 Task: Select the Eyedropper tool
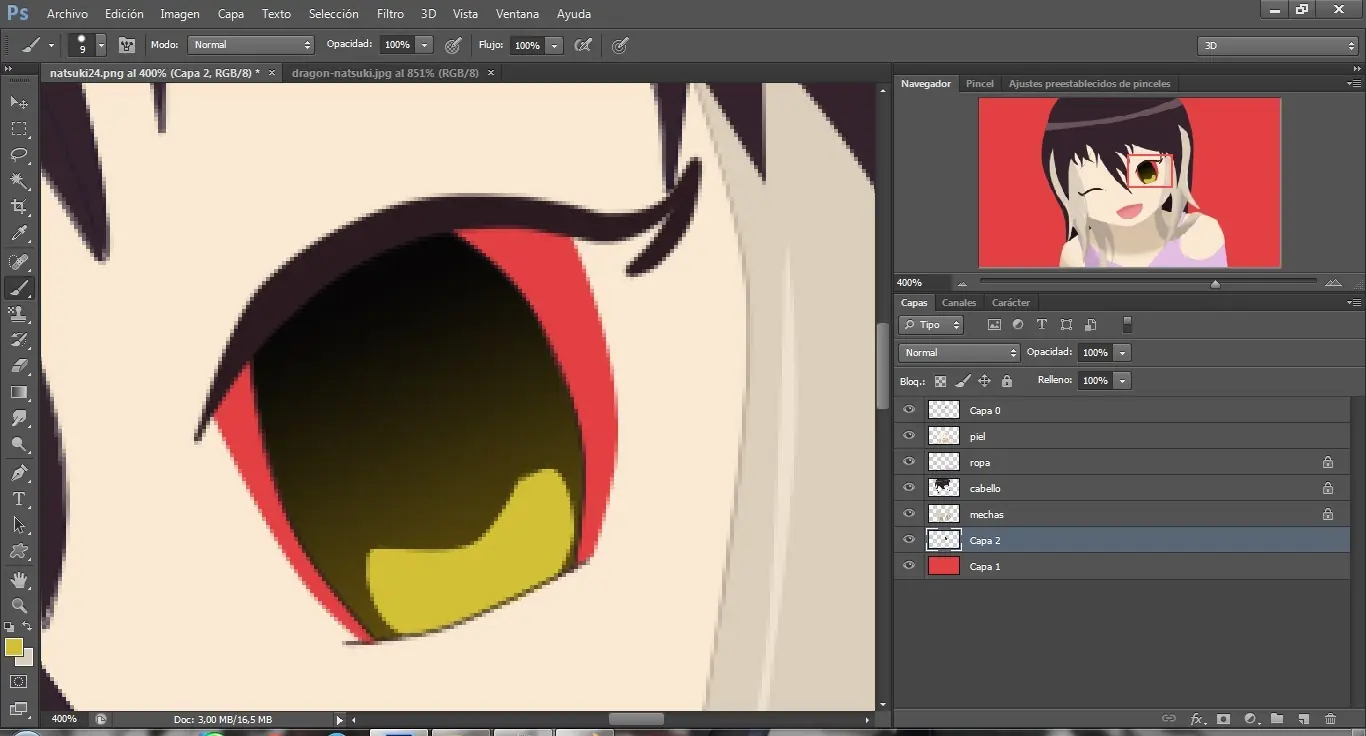click(x=19, y=234)
